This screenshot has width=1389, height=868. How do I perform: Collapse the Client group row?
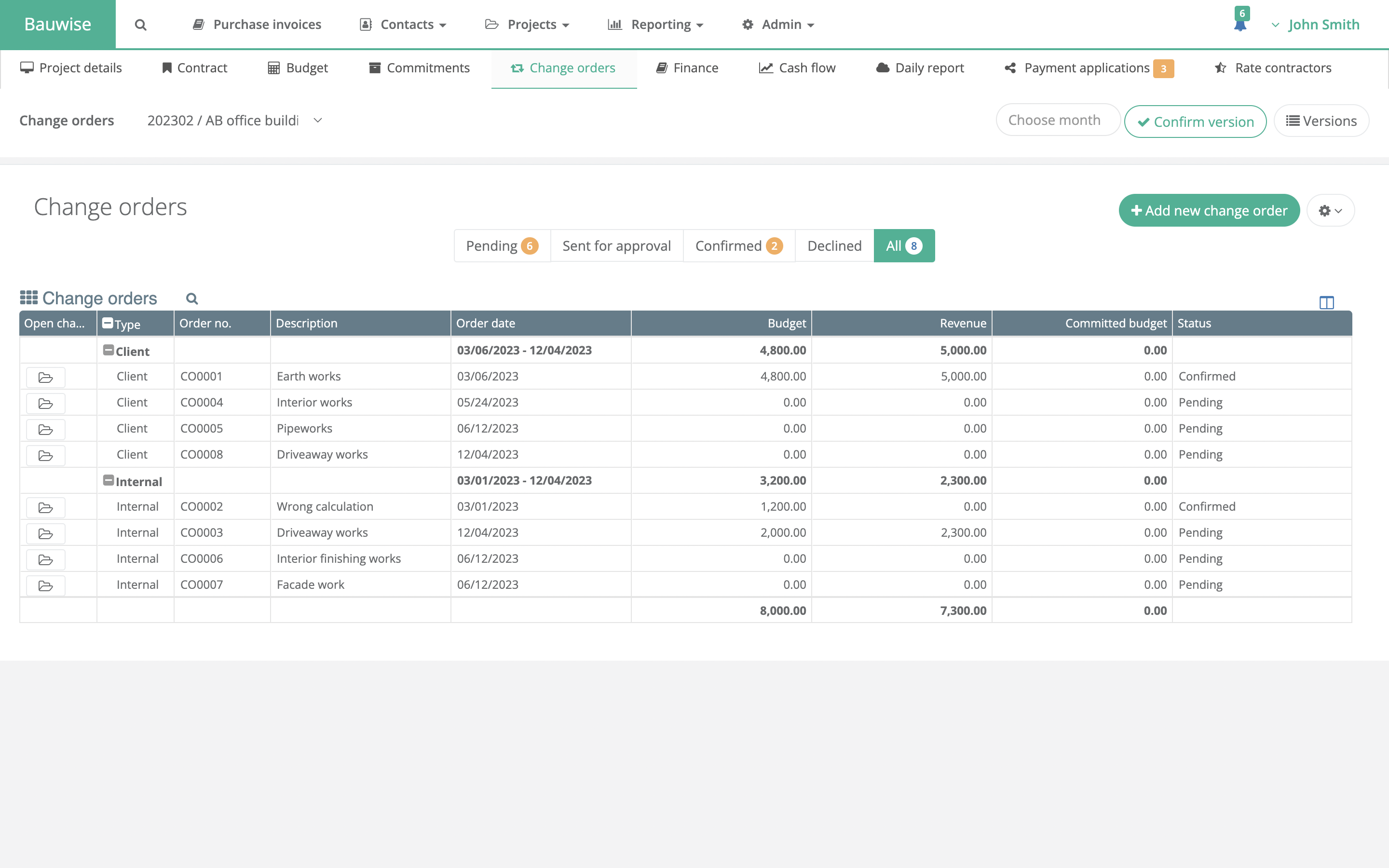[108, 350]
